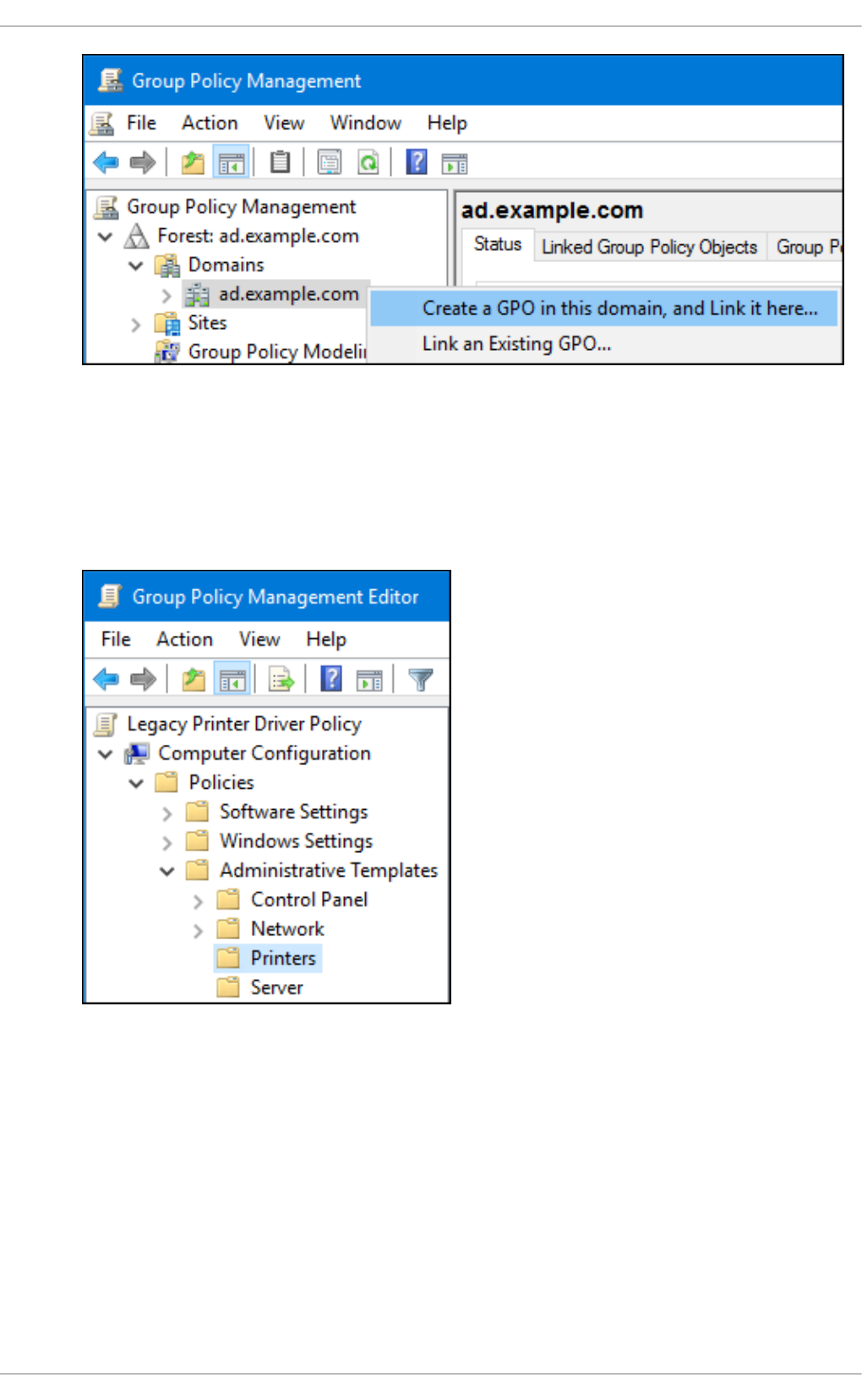This screenshot has height=1400, width=862.
Task: Click Help question mark in Group Policy Management toolbar
Action: [x=417, y=161]
